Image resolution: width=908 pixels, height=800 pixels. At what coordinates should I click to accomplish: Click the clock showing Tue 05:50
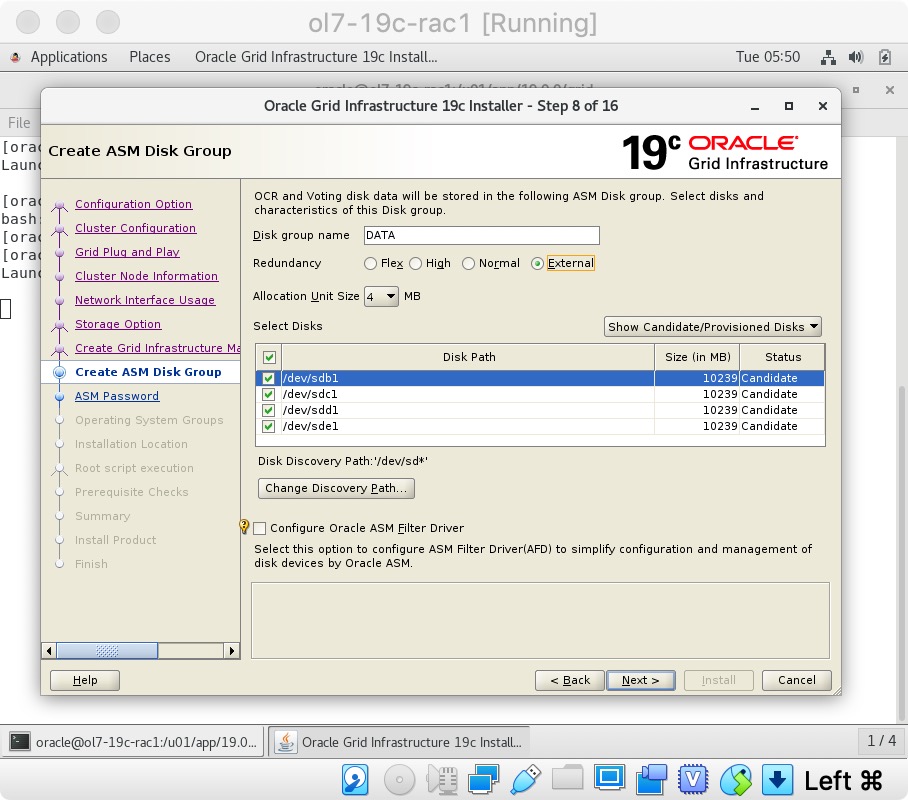(767, 57)
